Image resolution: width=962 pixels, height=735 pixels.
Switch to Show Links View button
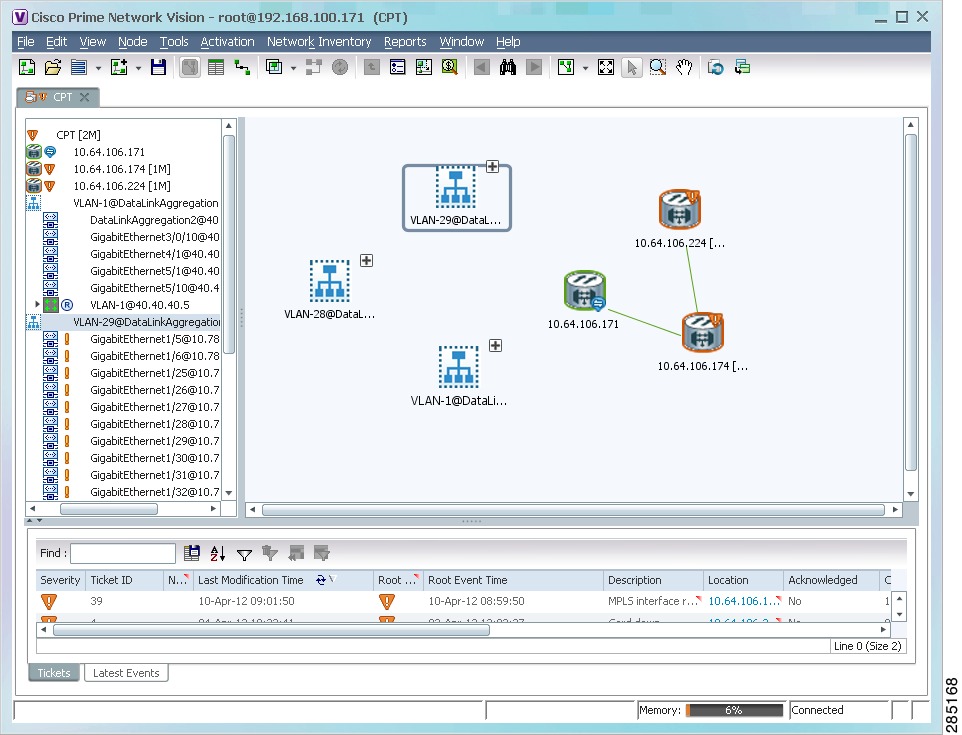pyautogui.click(x=242, y=67)
